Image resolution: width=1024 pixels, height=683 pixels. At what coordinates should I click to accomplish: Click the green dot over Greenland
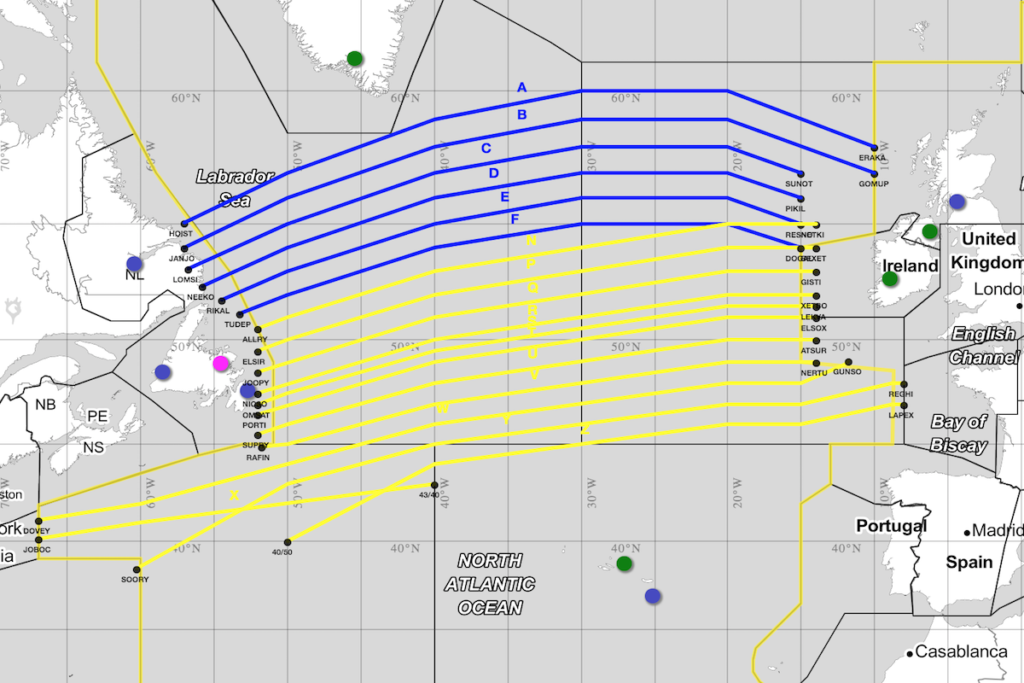pos(354,58)
